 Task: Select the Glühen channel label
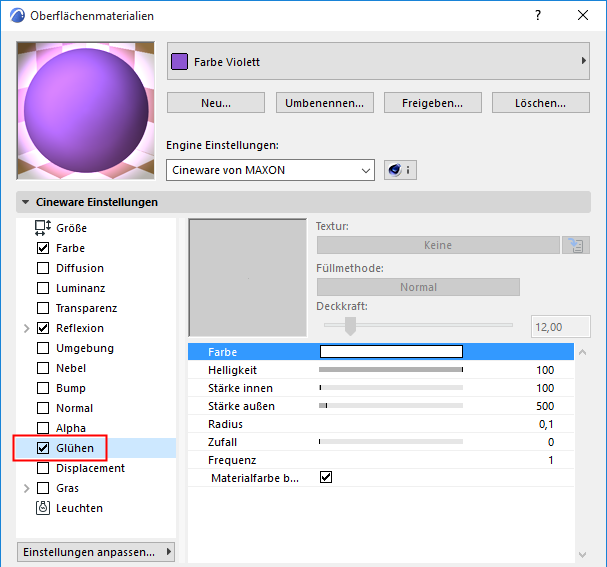tap(75, 448)
